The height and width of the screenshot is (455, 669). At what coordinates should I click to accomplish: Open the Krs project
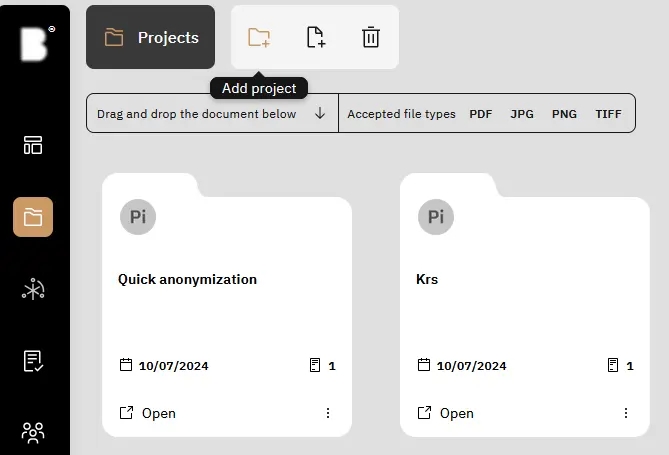[x=445, y=413]
